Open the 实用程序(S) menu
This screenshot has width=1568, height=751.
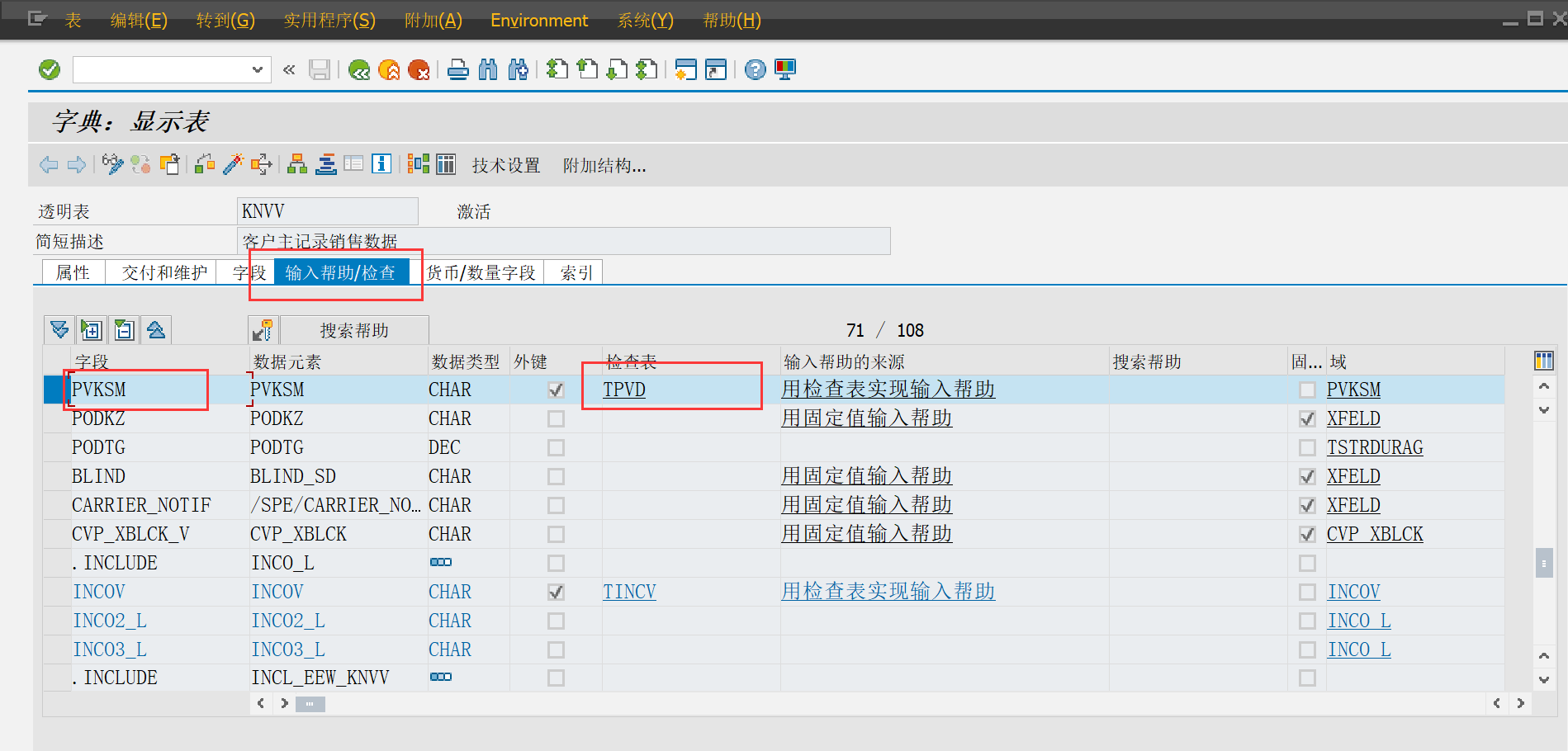point(329,21)
